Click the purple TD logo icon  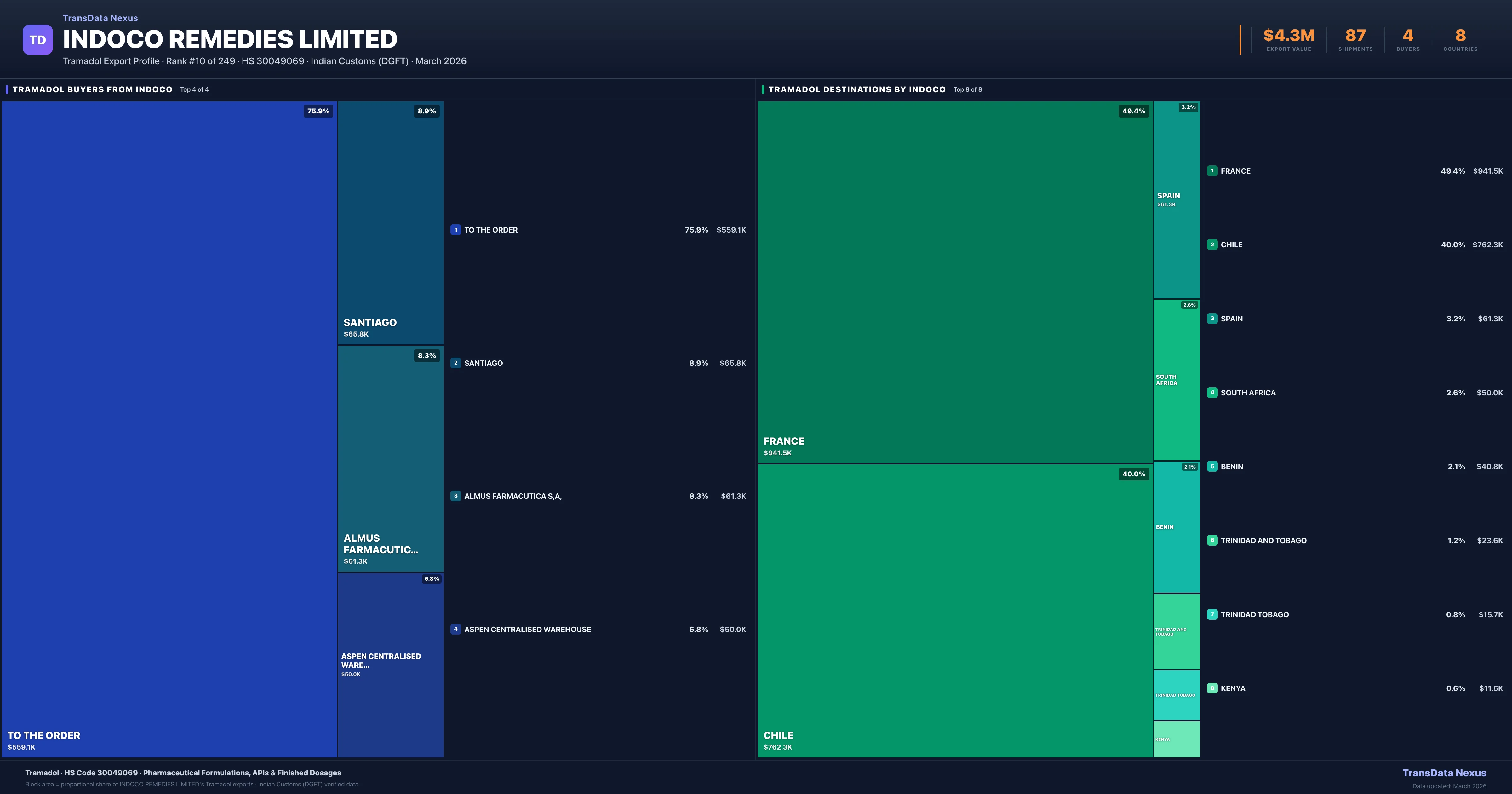tap(37, 40)
